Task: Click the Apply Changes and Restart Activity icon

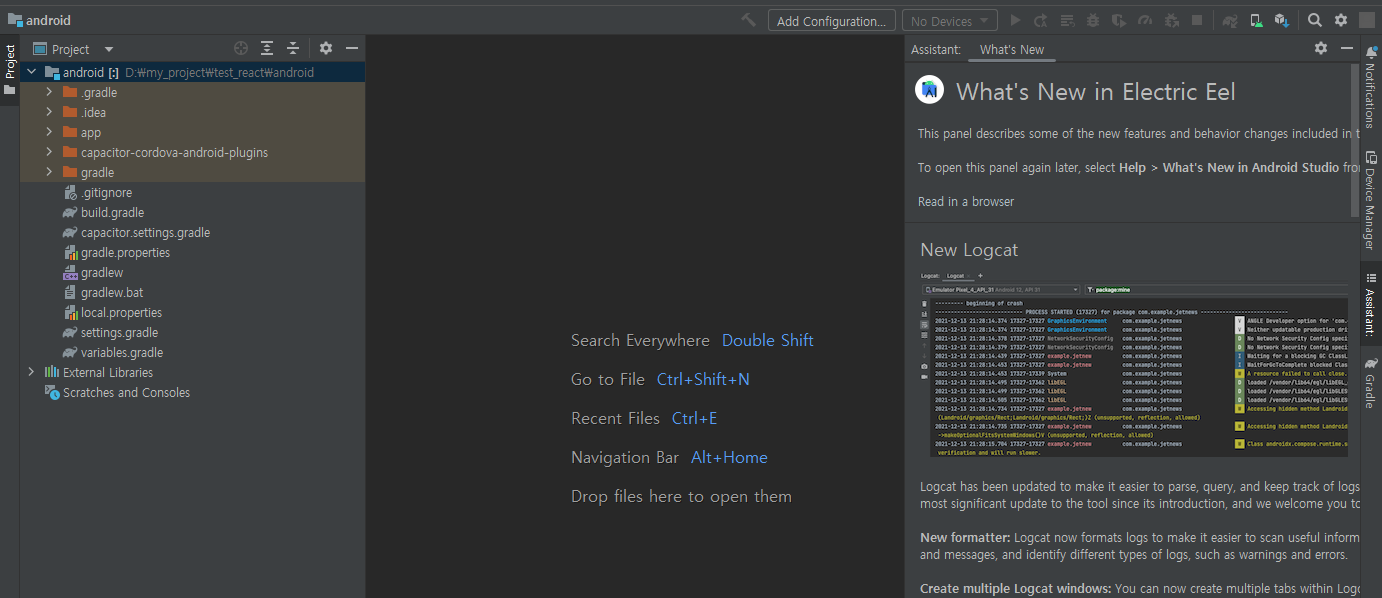Action: tap(1042, 20)
